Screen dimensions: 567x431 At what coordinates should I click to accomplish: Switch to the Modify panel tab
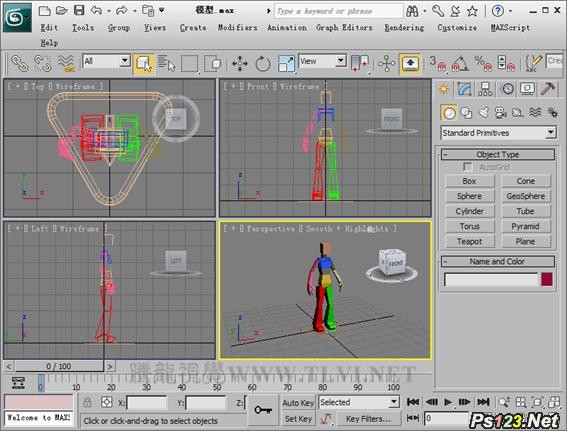coord(464,89)
